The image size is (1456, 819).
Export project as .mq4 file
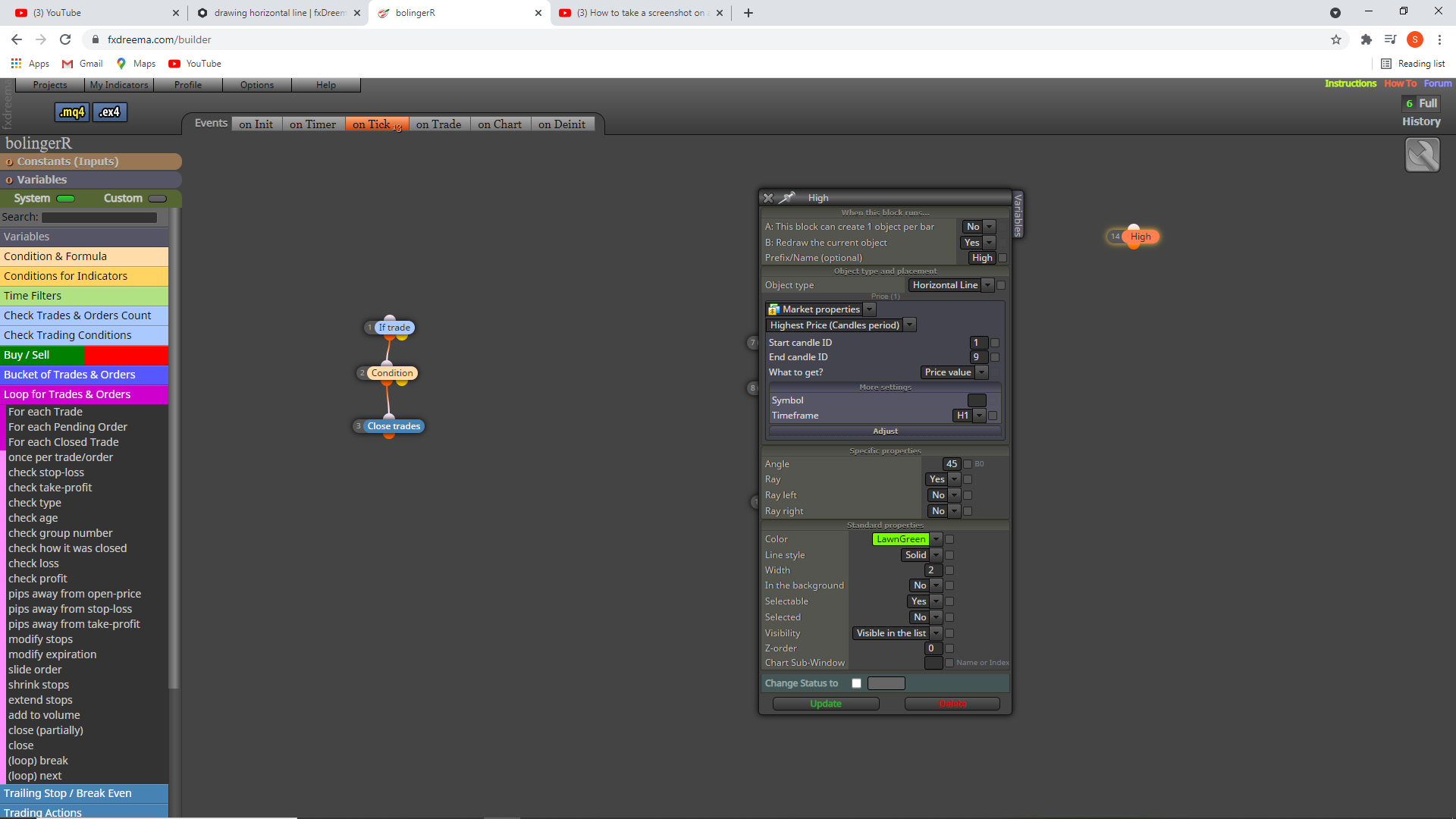72,112
